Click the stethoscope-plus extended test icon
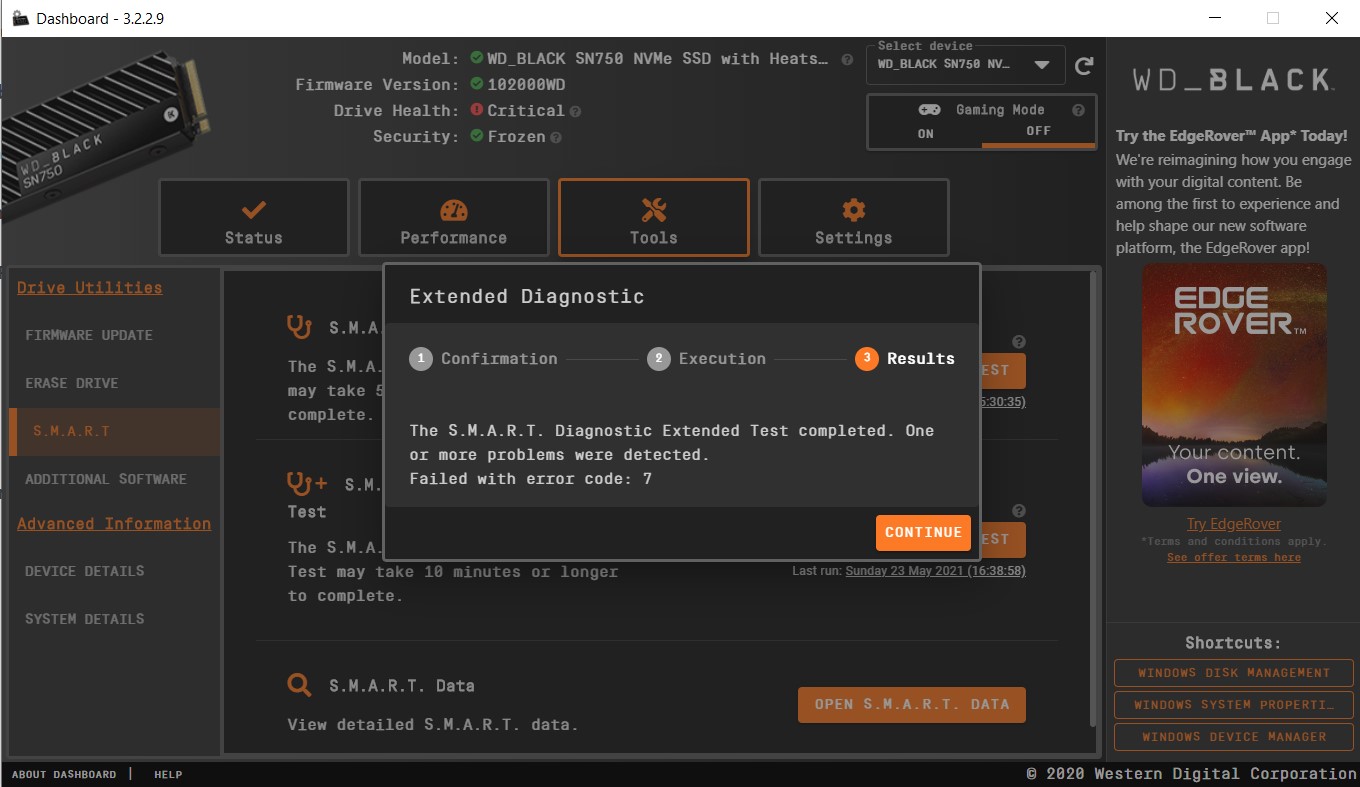The height and width of the screenshot is (787, 1360). [x=307, y=484]
